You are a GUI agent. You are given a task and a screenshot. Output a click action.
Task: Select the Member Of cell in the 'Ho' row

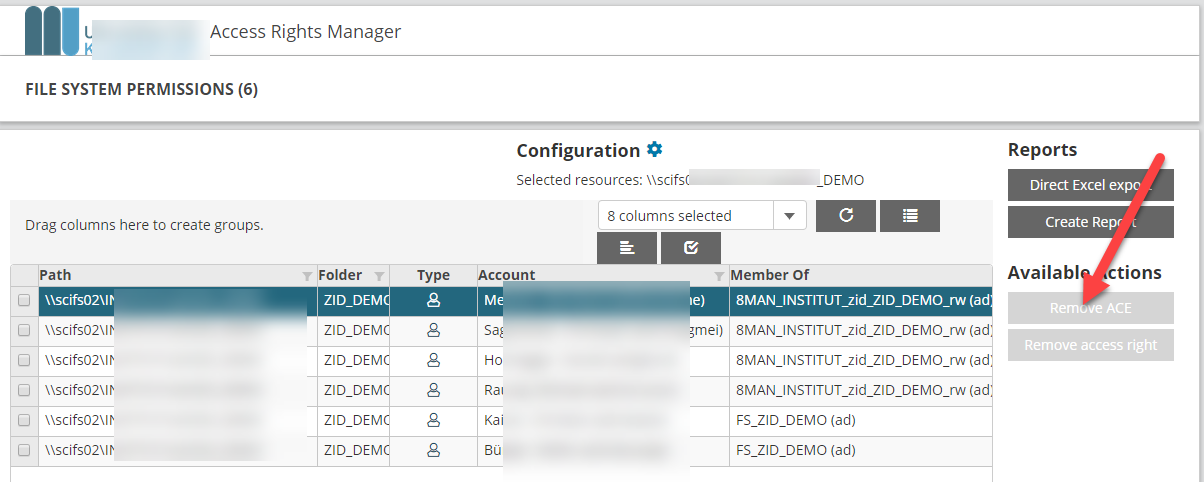pos(861,360)
